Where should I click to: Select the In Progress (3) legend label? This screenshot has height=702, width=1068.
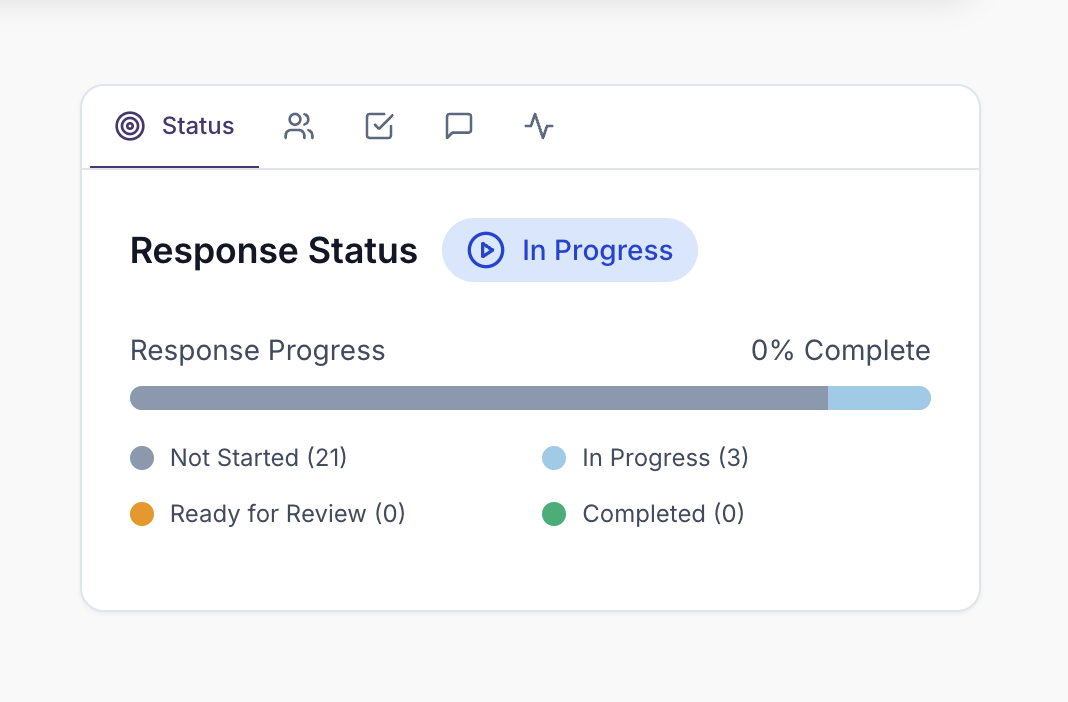click(665, 458)
